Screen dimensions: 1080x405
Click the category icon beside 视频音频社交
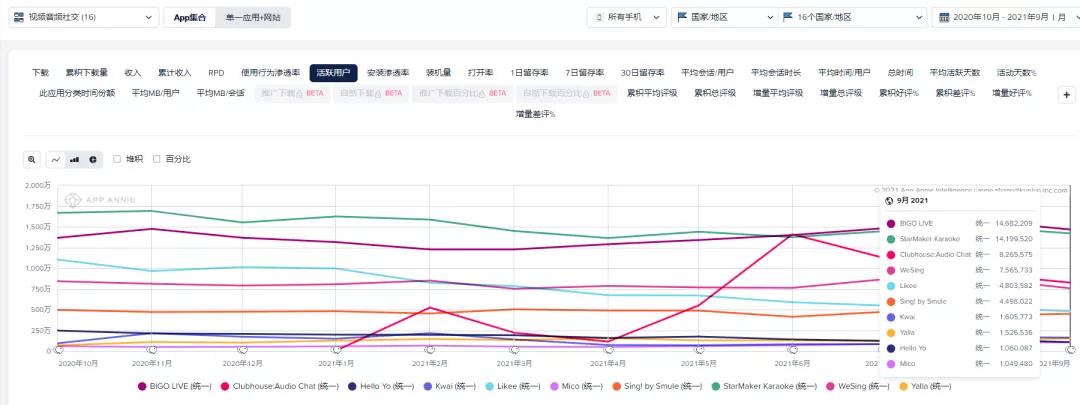click(19, 17)
